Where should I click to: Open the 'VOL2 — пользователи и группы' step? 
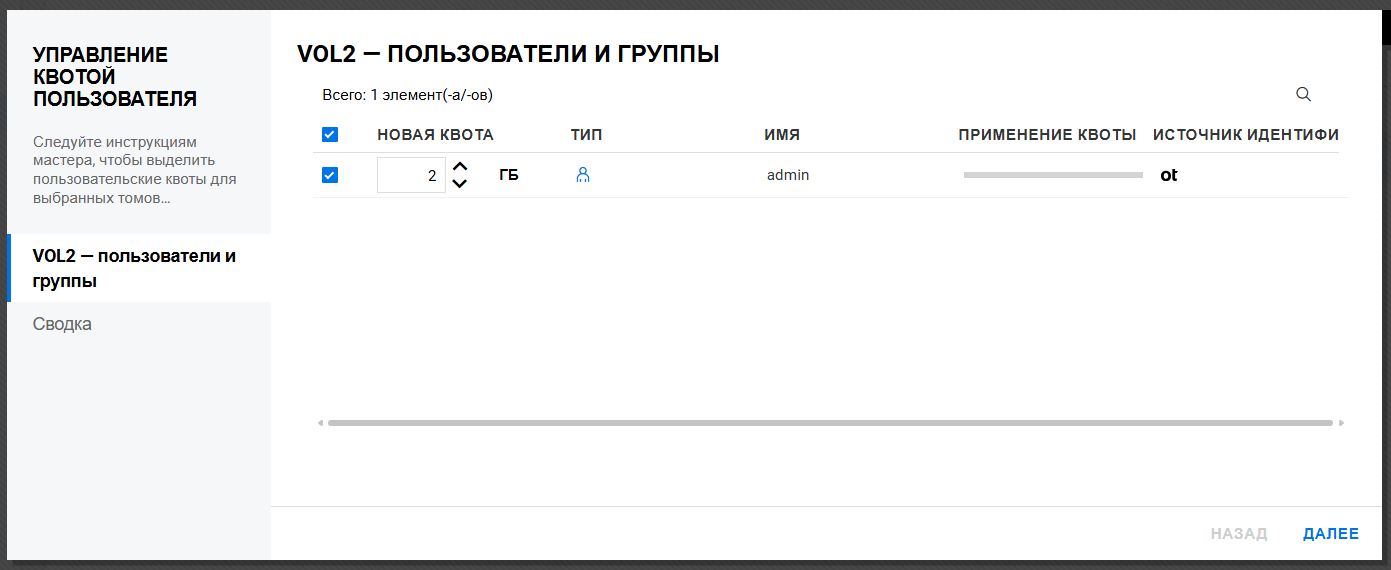(134, 268)
